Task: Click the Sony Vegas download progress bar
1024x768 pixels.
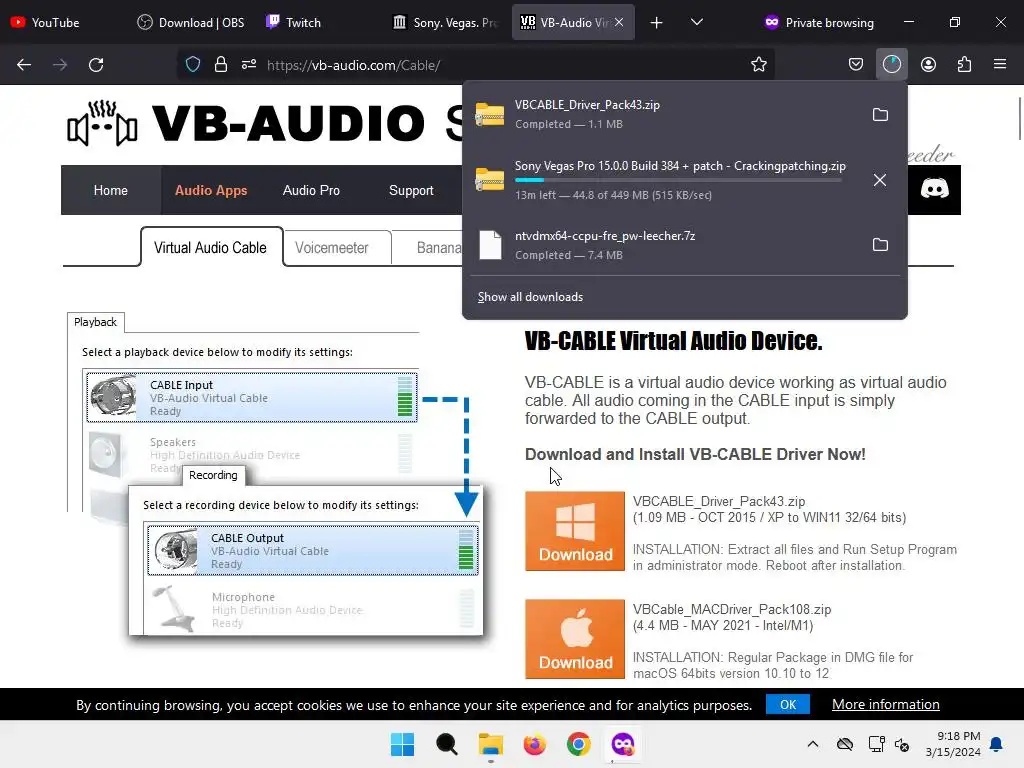Action: point(678,180)
